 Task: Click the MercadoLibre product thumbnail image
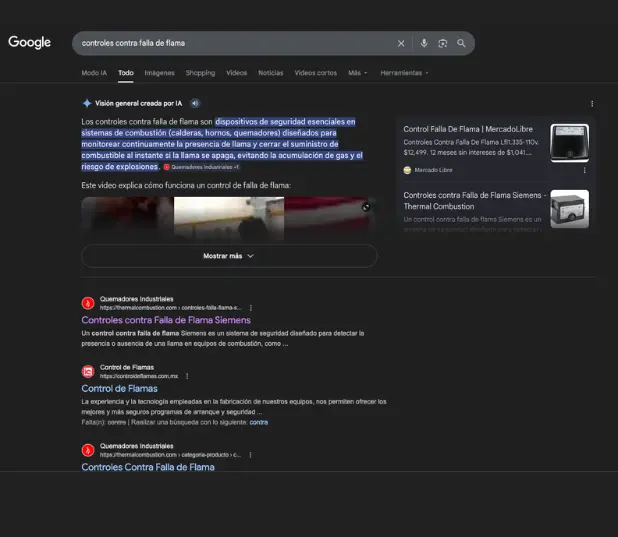tap(570, 143)
